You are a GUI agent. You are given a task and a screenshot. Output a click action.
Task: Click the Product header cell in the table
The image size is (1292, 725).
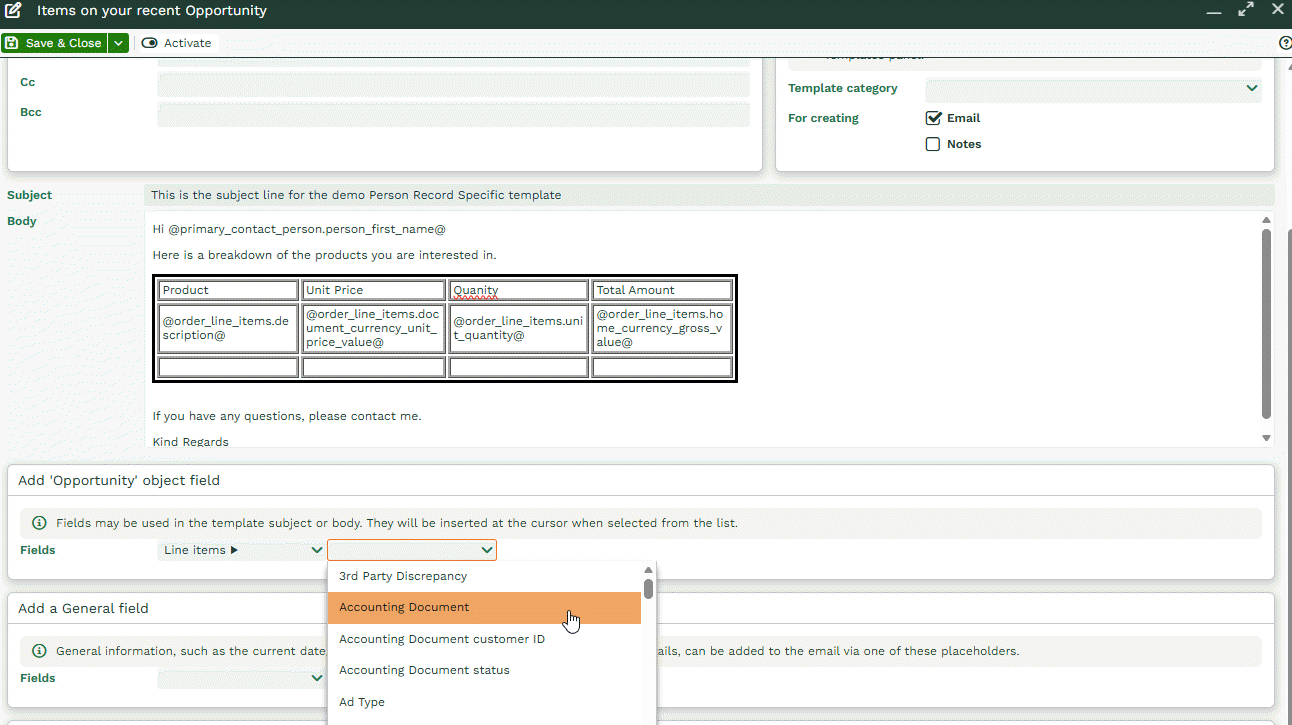(x=229, y=290)
